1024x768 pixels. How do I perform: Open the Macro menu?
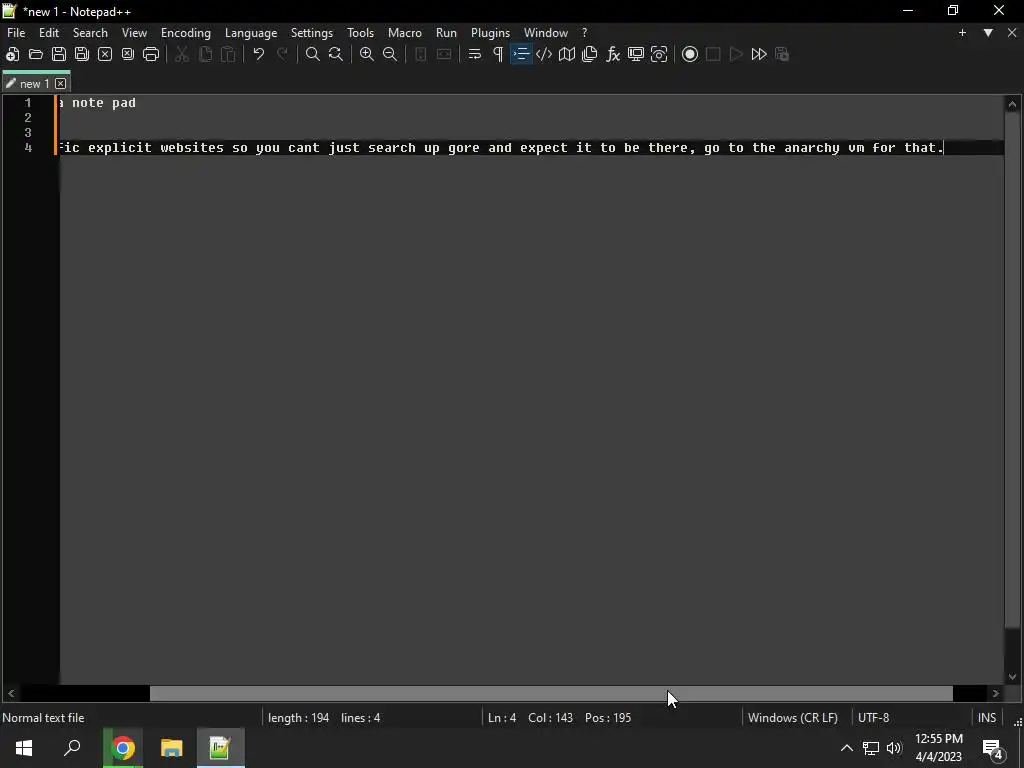pos(405,33)
